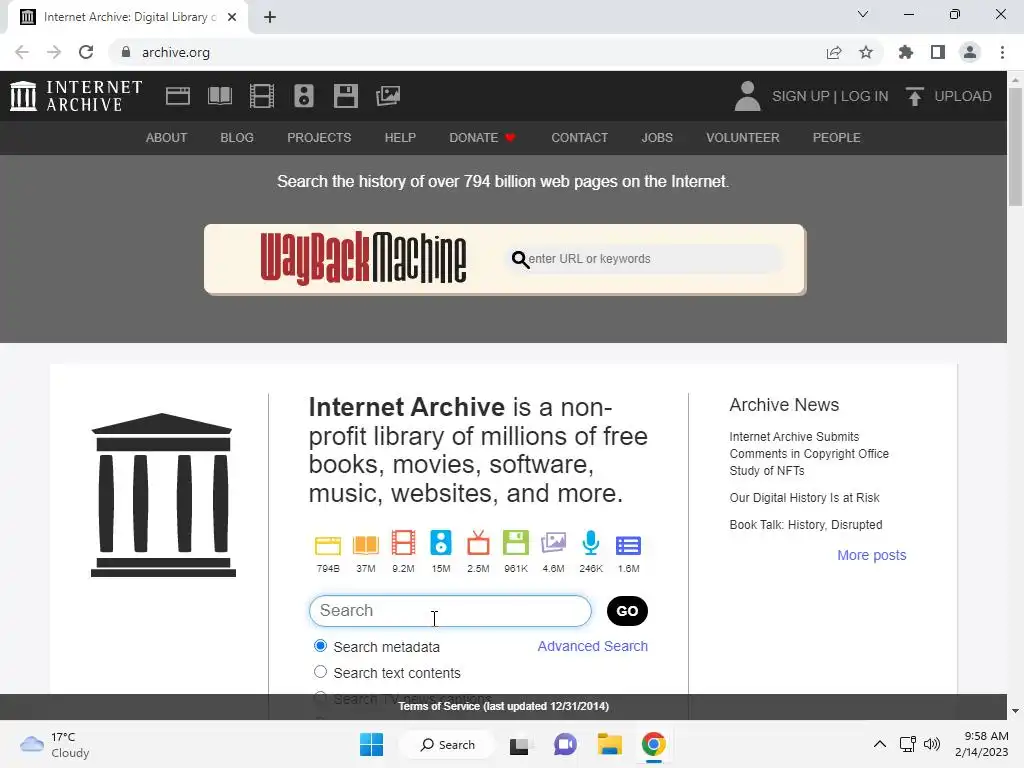
Task: Show hidden system tray icons
Action: point(880,744)
